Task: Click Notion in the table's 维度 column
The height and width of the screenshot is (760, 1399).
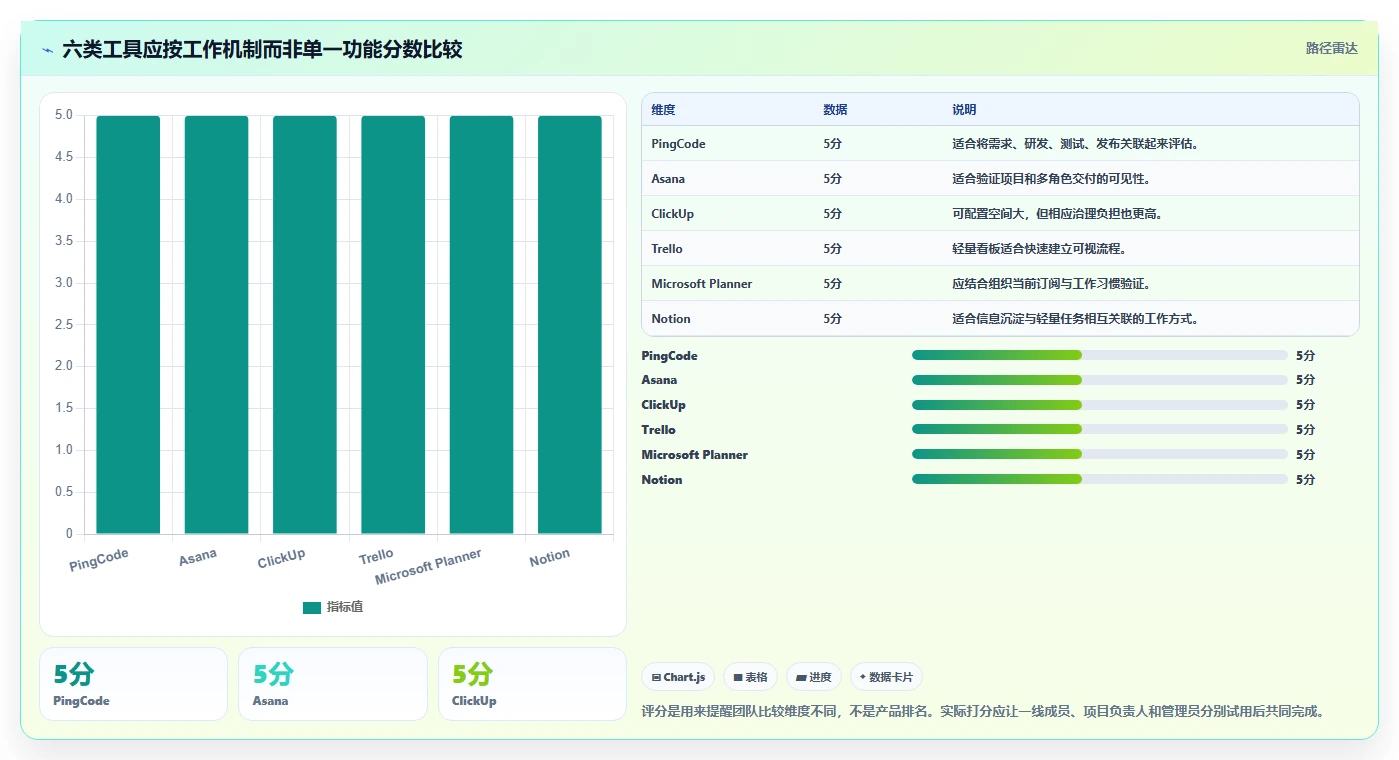Action: 671,319
